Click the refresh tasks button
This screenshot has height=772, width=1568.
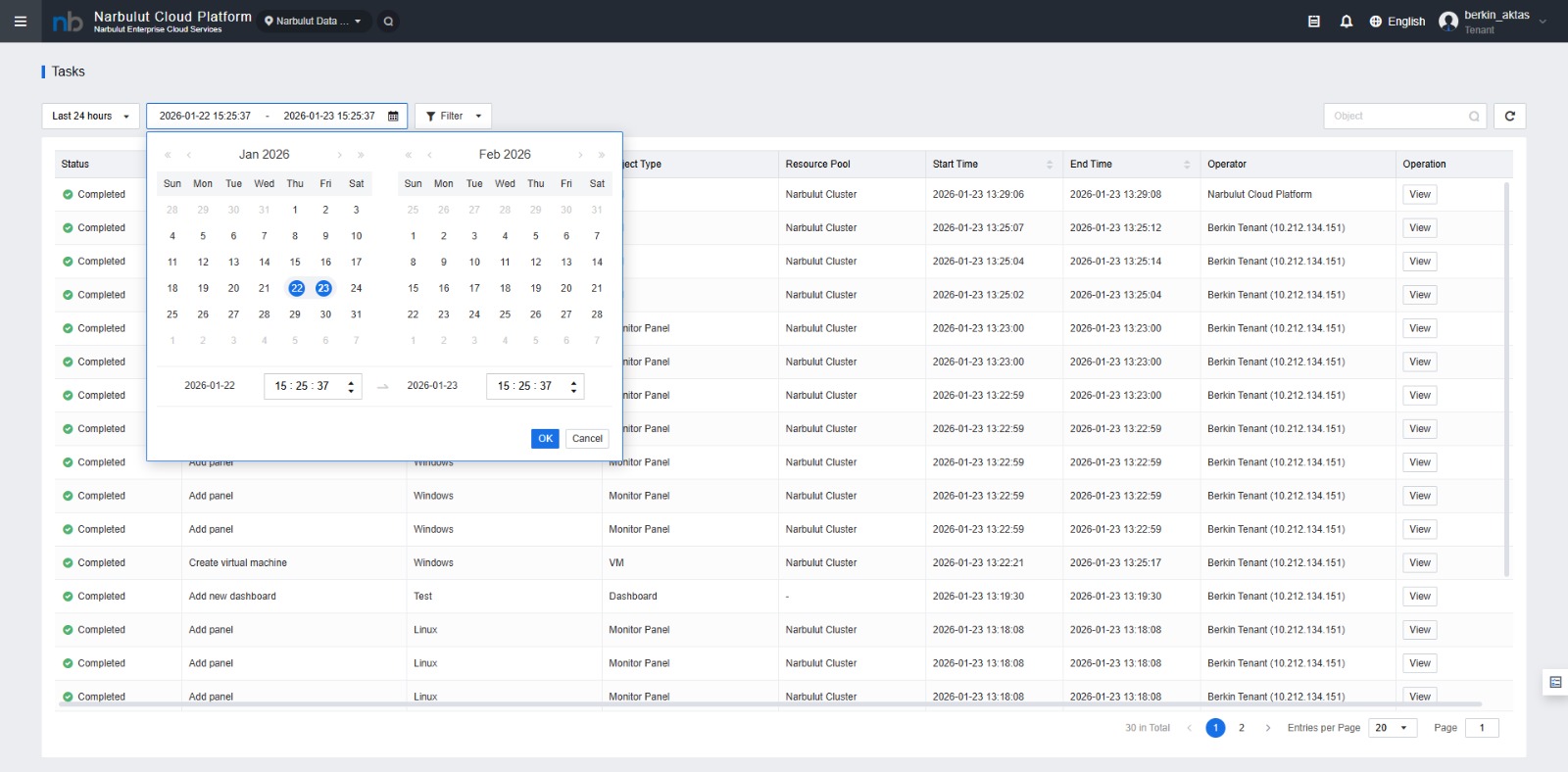point(1509,116)
